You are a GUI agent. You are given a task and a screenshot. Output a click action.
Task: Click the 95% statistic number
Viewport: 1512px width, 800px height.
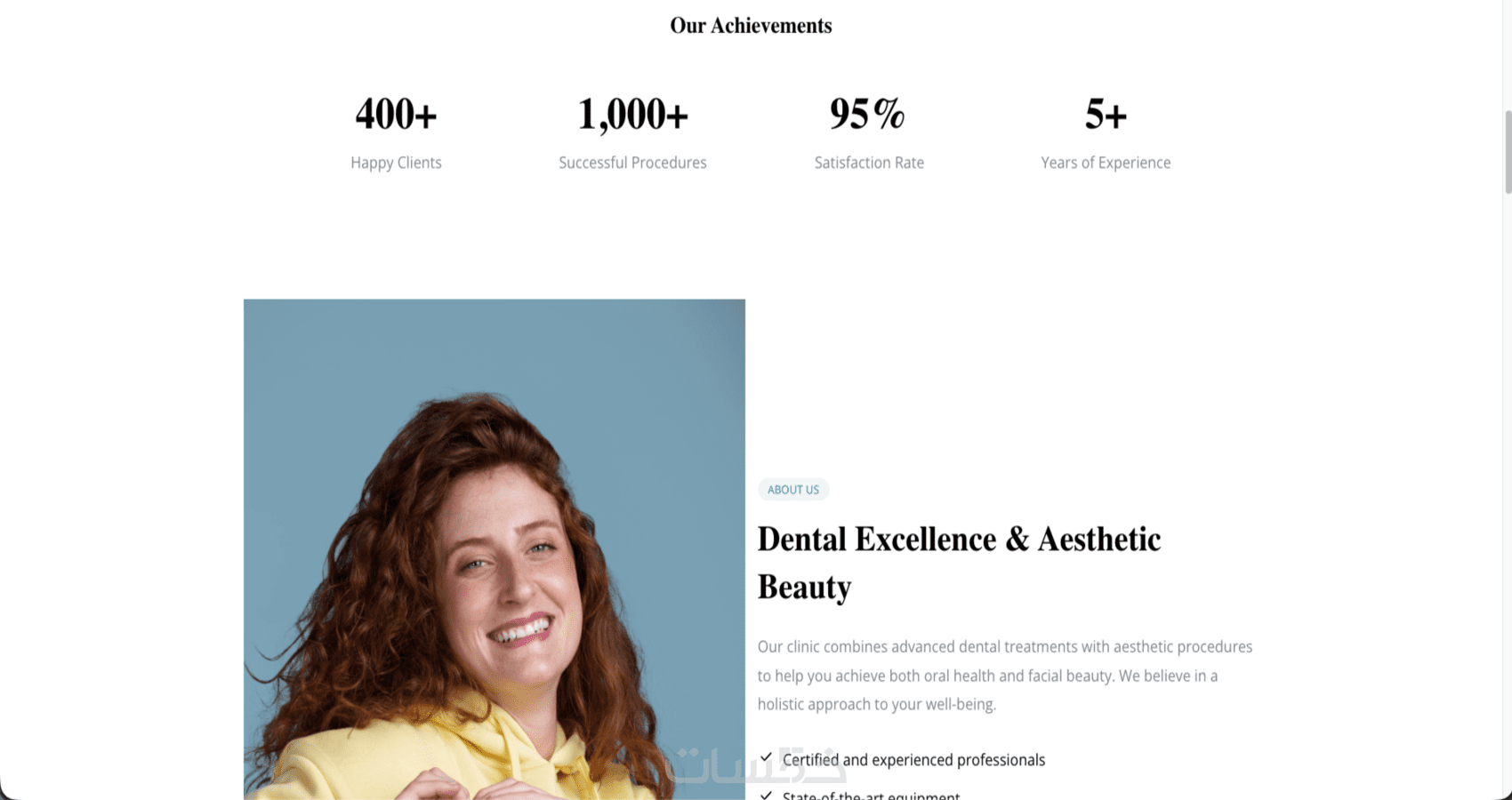(x=868, y=114)
